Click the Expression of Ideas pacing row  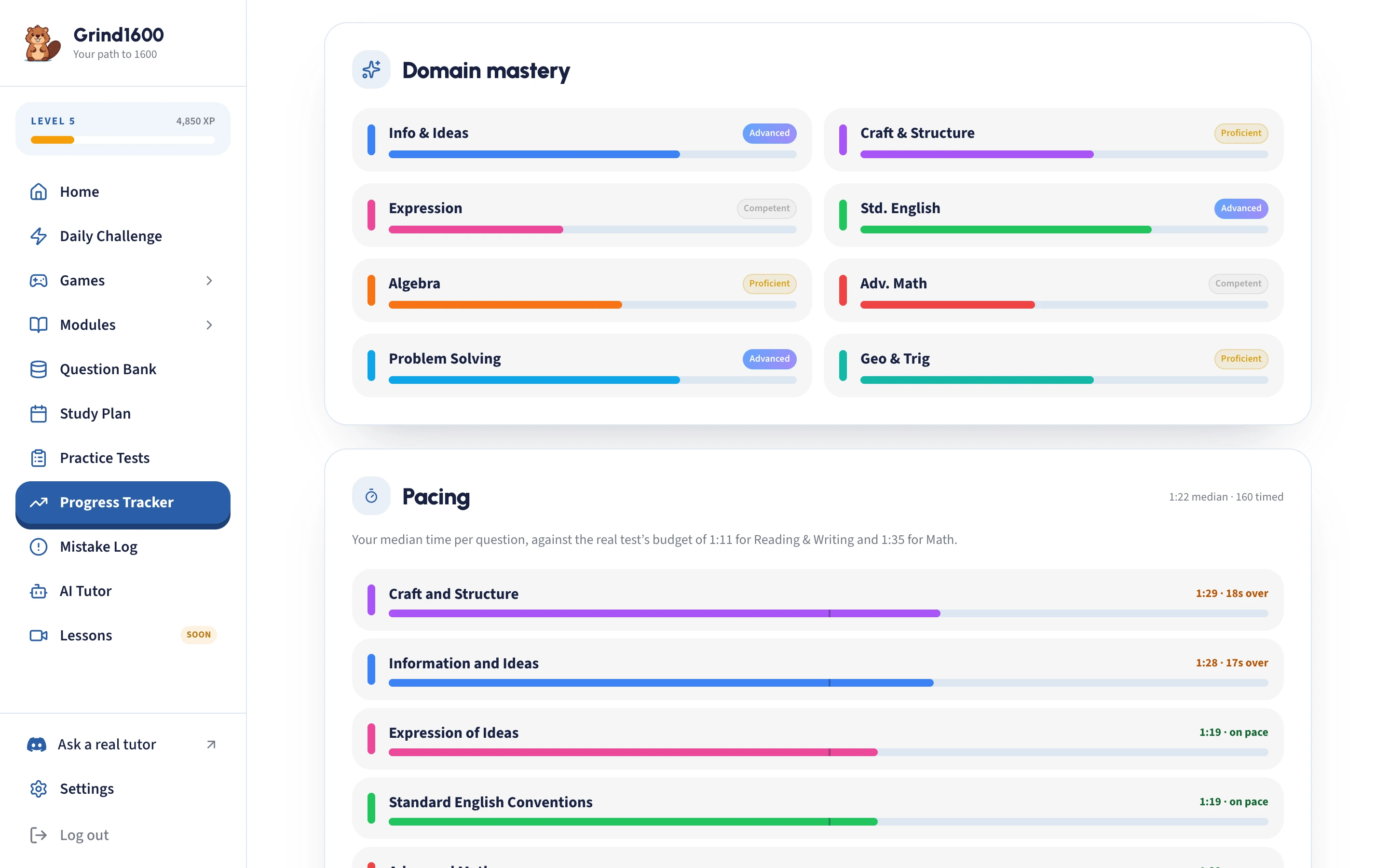[x=817, y=739]
